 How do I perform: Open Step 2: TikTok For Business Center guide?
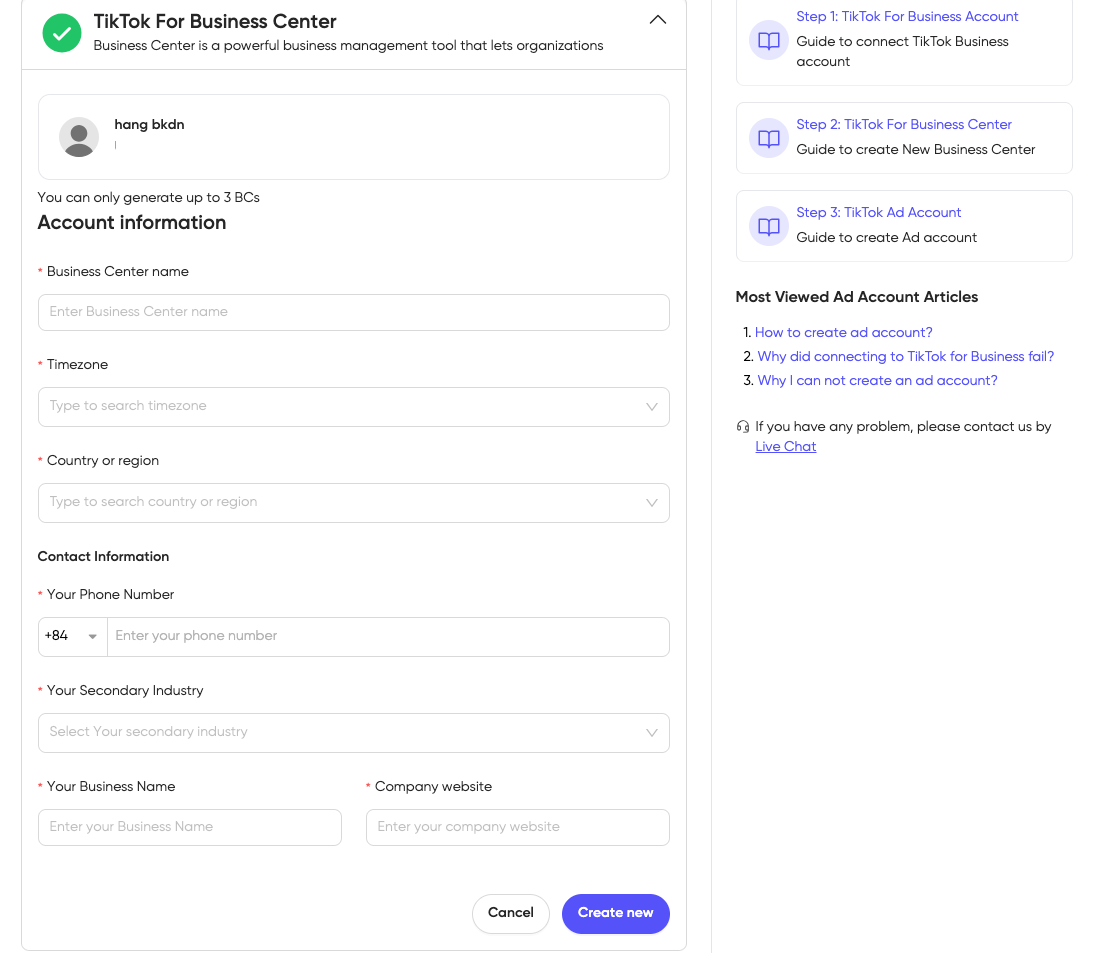904,124
